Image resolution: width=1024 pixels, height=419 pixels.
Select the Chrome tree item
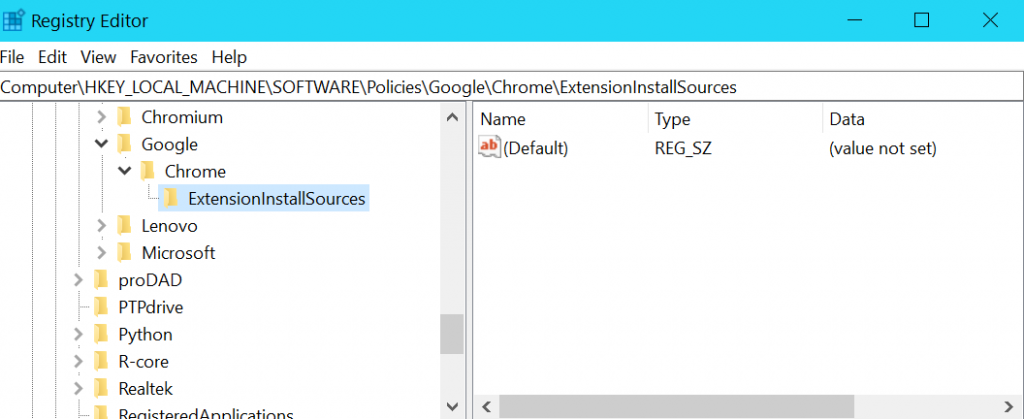195,172
